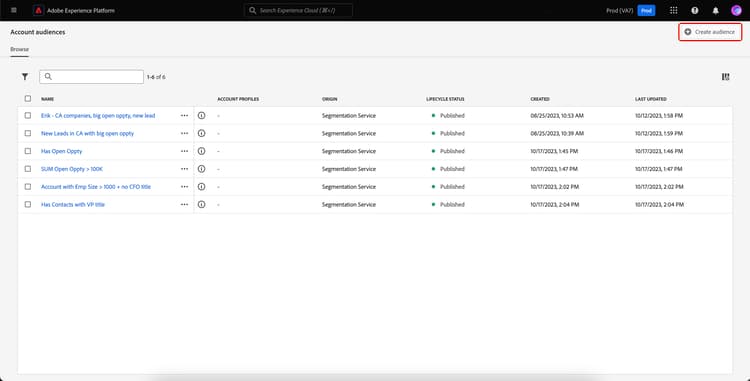Click the Adobe logo icon
The image size is (750, 381).
tap(39, 10)
